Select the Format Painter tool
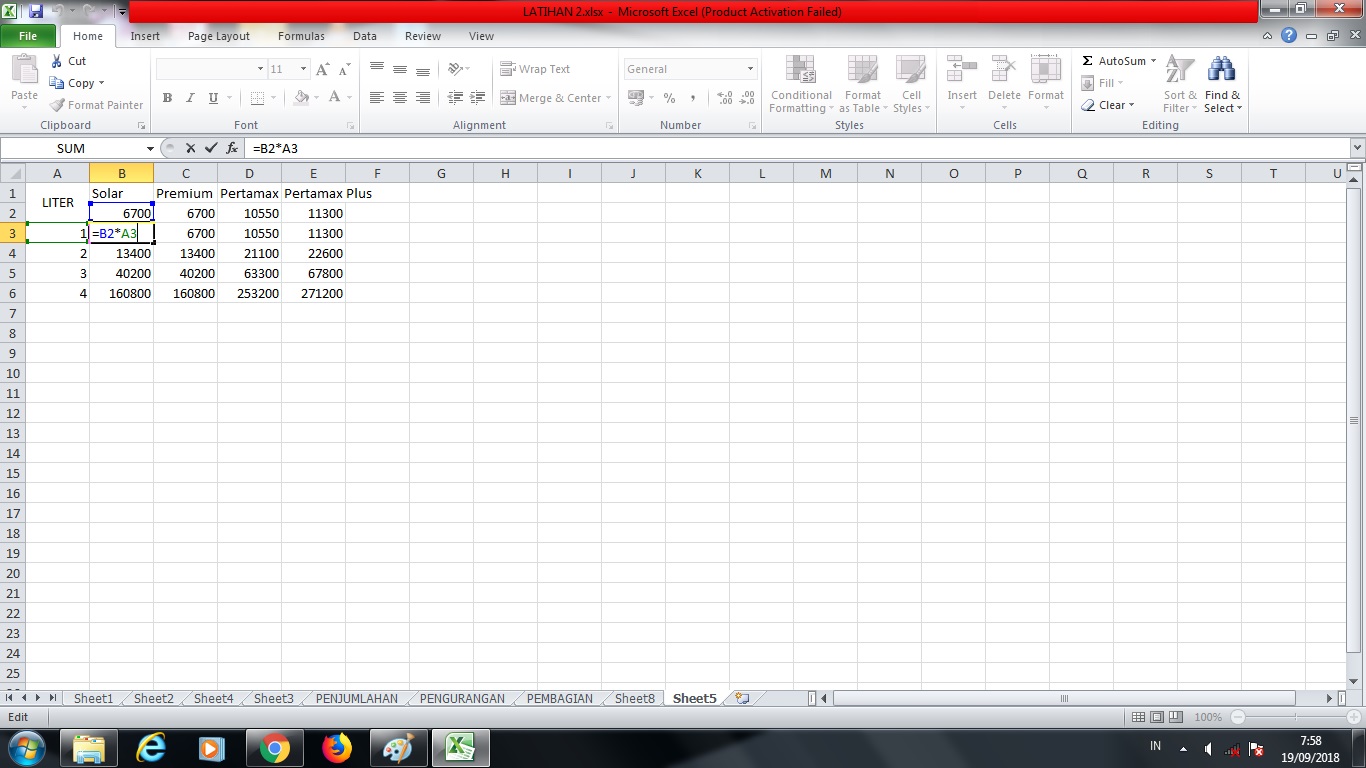Screen dimensions: 1366x768 coord(95,104)
